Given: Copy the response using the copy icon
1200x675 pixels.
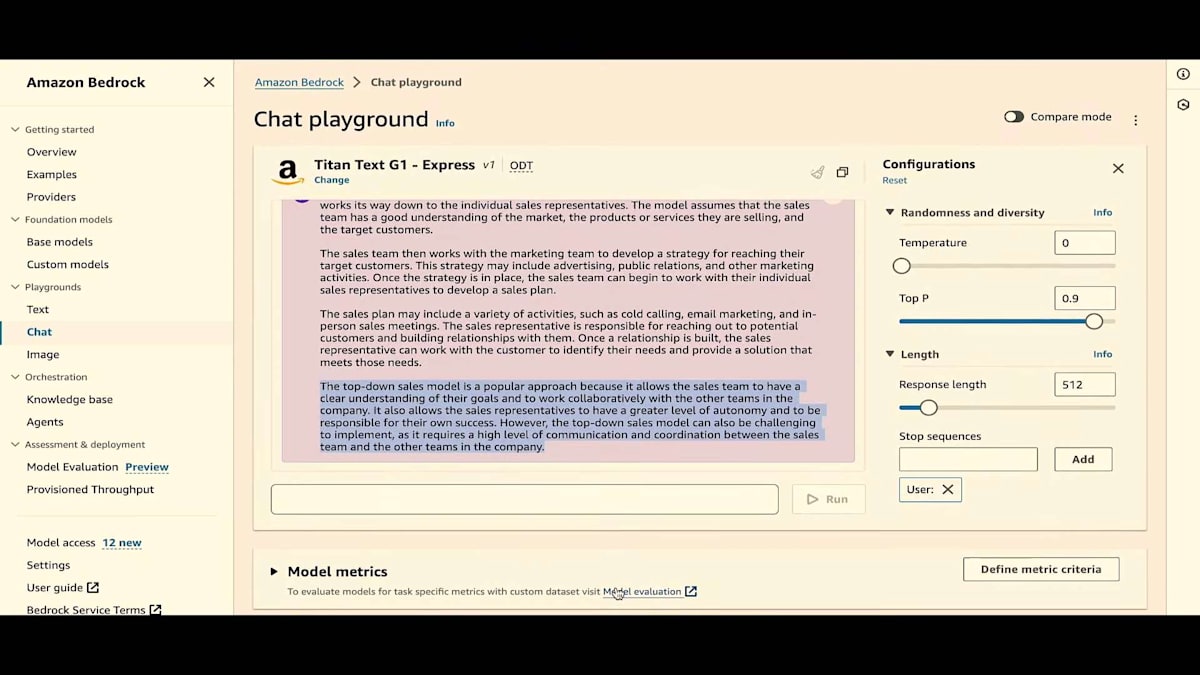Looking at the screenshot, I should click(842, 172).
